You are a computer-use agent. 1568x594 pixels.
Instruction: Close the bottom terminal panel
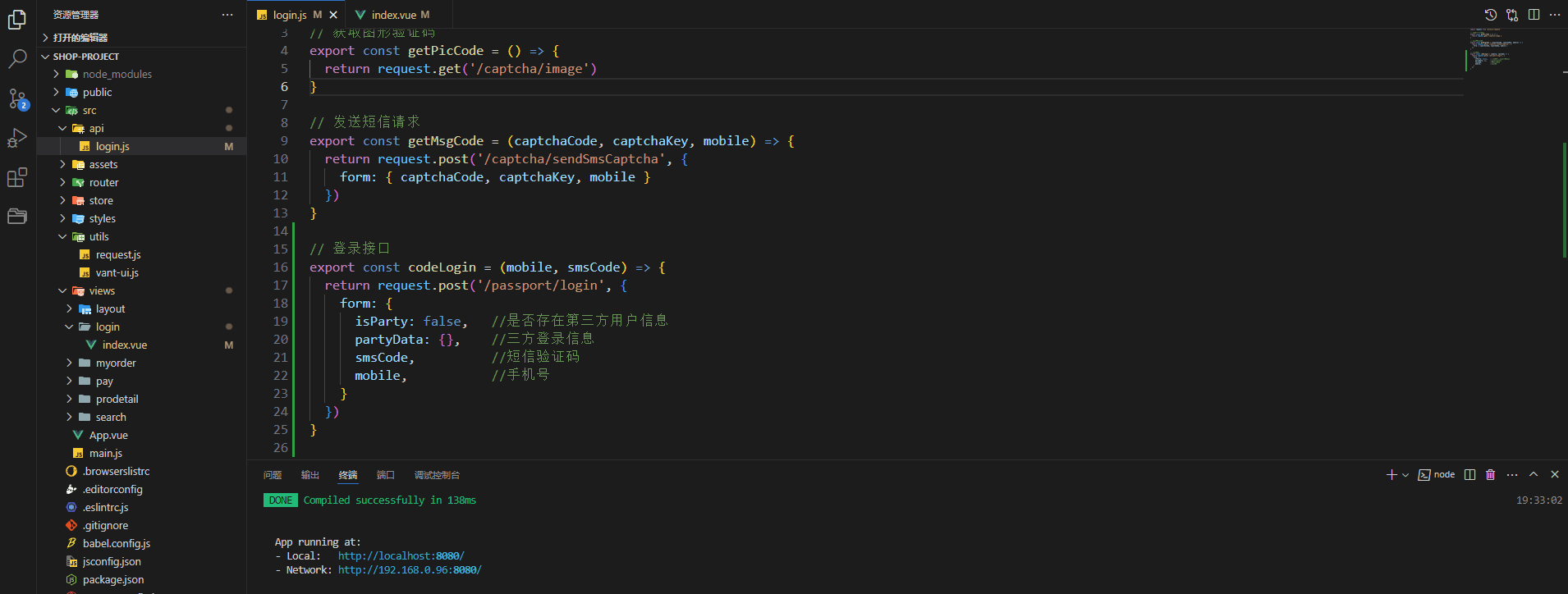[1555, 474]
